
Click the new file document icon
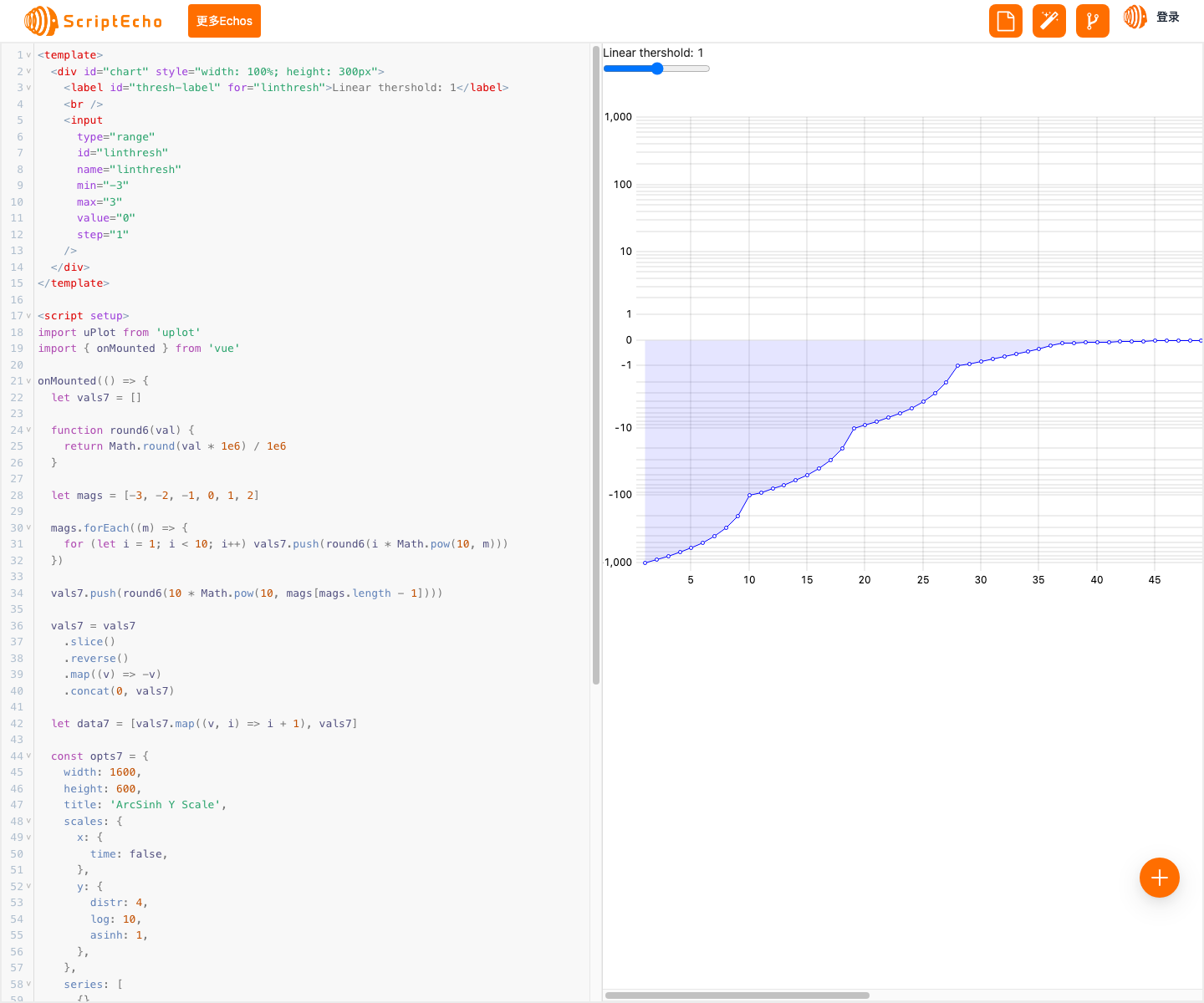click(1006, 21)
